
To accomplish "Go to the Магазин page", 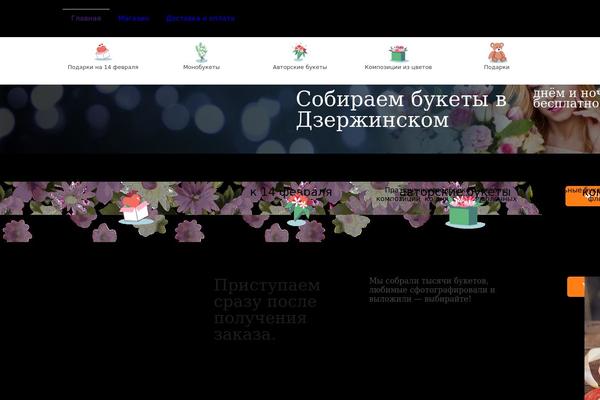I will [x=133, y=18].
